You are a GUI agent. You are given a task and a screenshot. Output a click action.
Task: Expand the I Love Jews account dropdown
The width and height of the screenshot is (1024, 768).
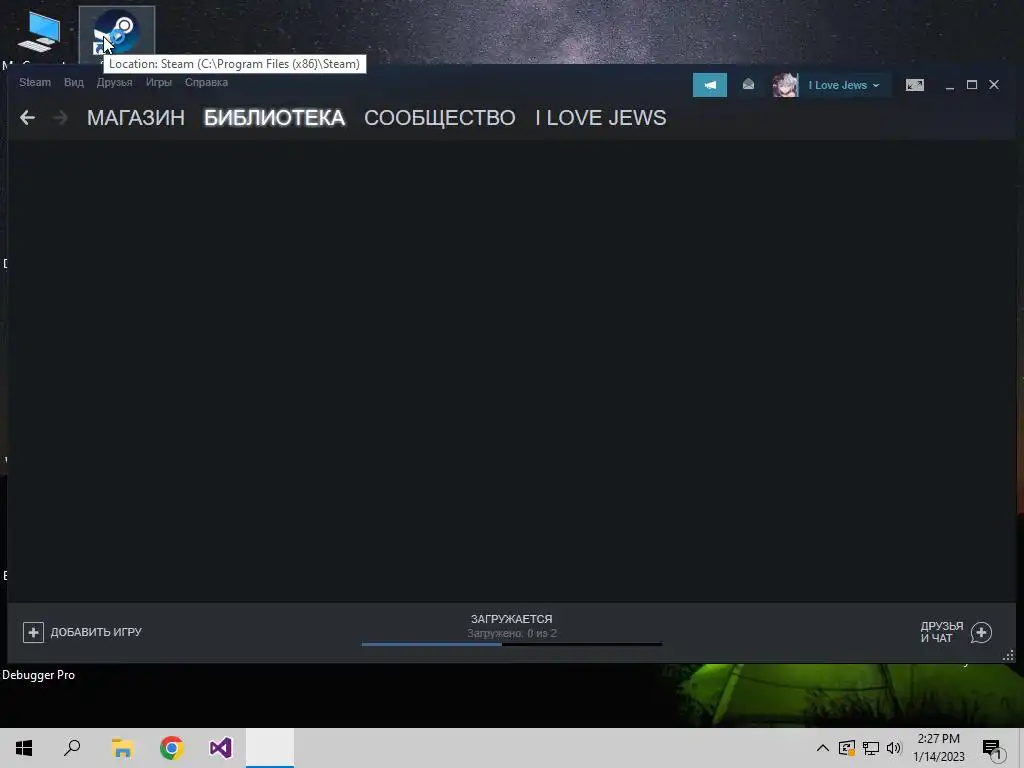tap(844, 86)
